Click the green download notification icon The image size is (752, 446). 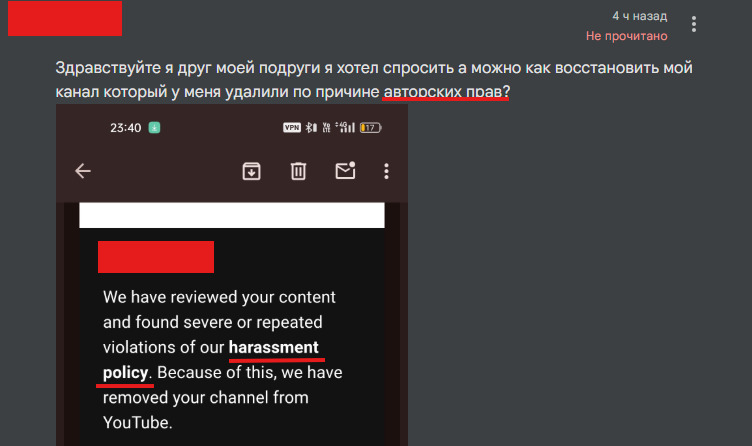coord(154,128)
